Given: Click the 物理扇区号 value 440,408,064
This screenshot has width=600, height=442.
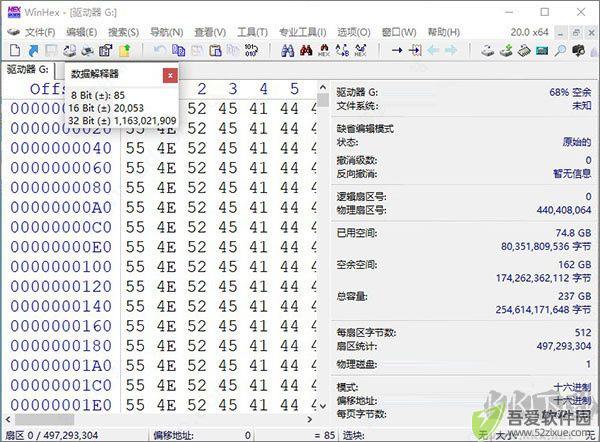Looking at the screenshot, I should (564, 210).
